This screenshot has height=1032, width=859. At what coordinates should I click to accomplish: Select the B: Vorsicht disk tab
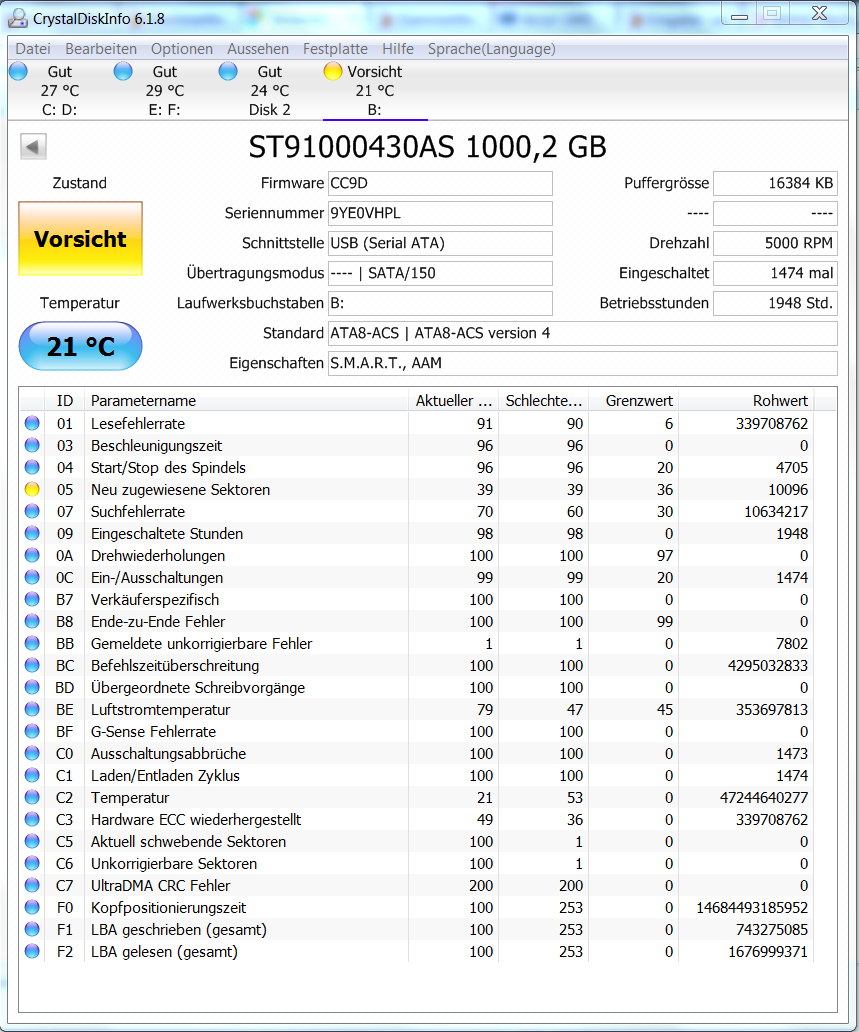point(375,90)
